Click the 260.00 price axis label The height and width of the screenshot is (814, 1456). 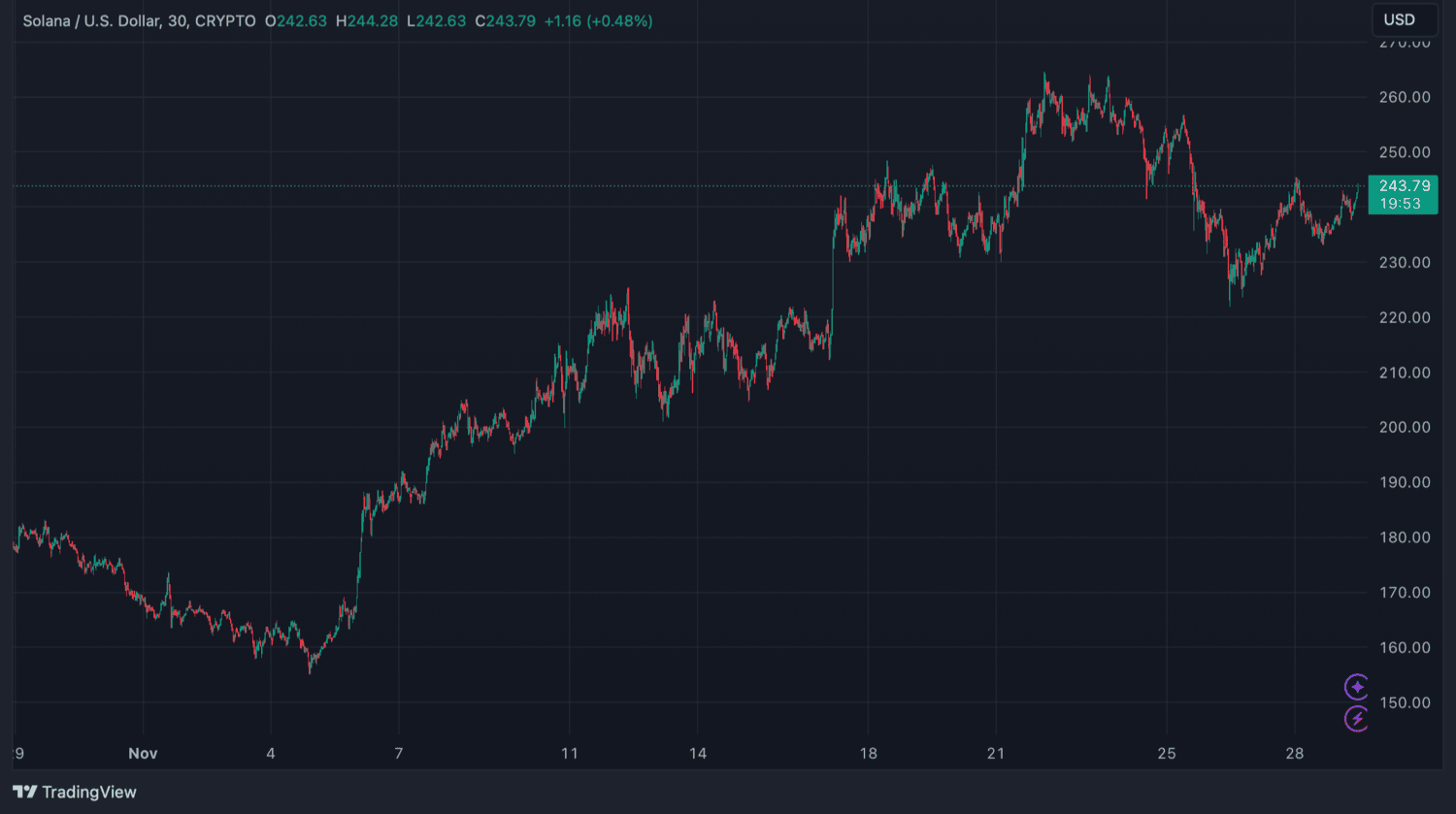coord(1405,97)
